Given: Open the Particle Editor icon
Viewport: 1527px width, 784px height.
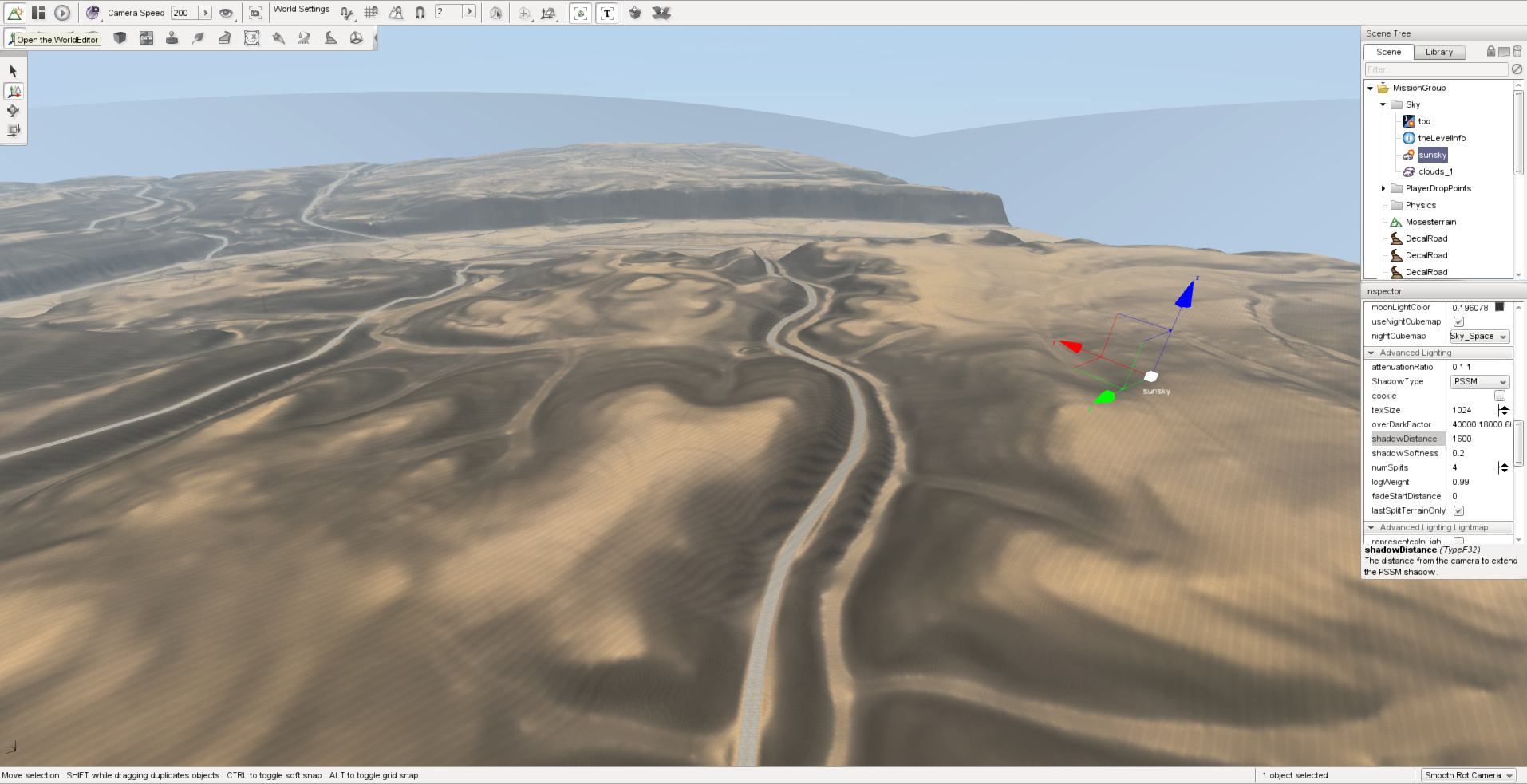Looking at the screenshot, I should 278,38.
